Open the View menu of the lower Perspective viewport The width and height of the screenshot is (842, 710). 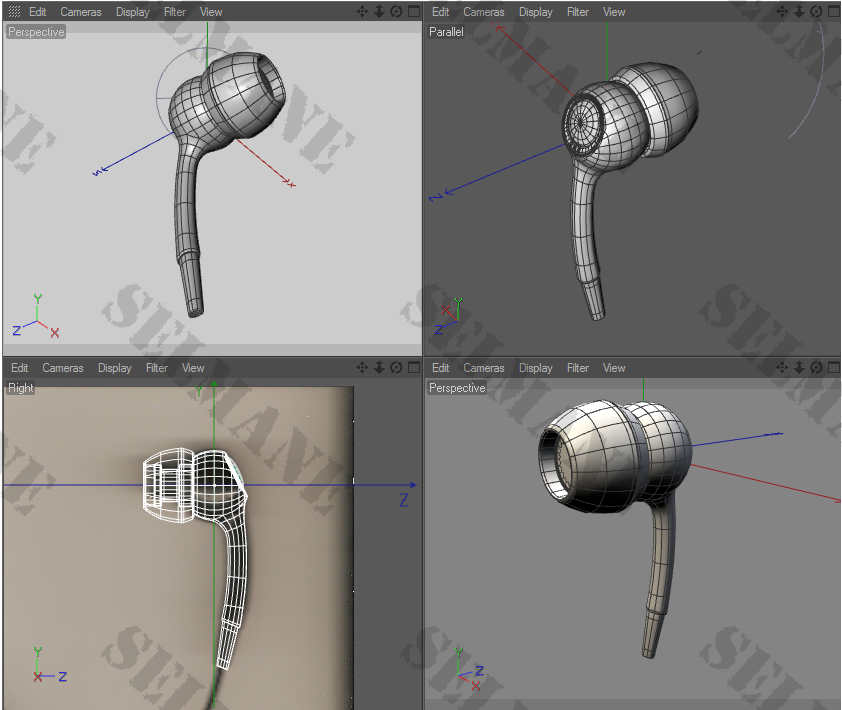coord(614,368)
